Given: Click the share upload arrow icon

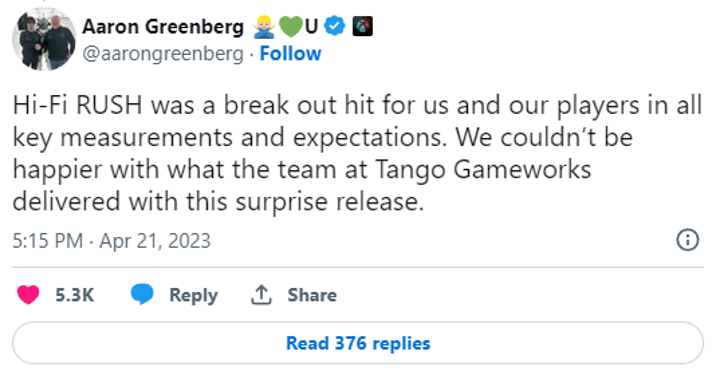Looking at the screenshot, I should [x=261, y=295].
